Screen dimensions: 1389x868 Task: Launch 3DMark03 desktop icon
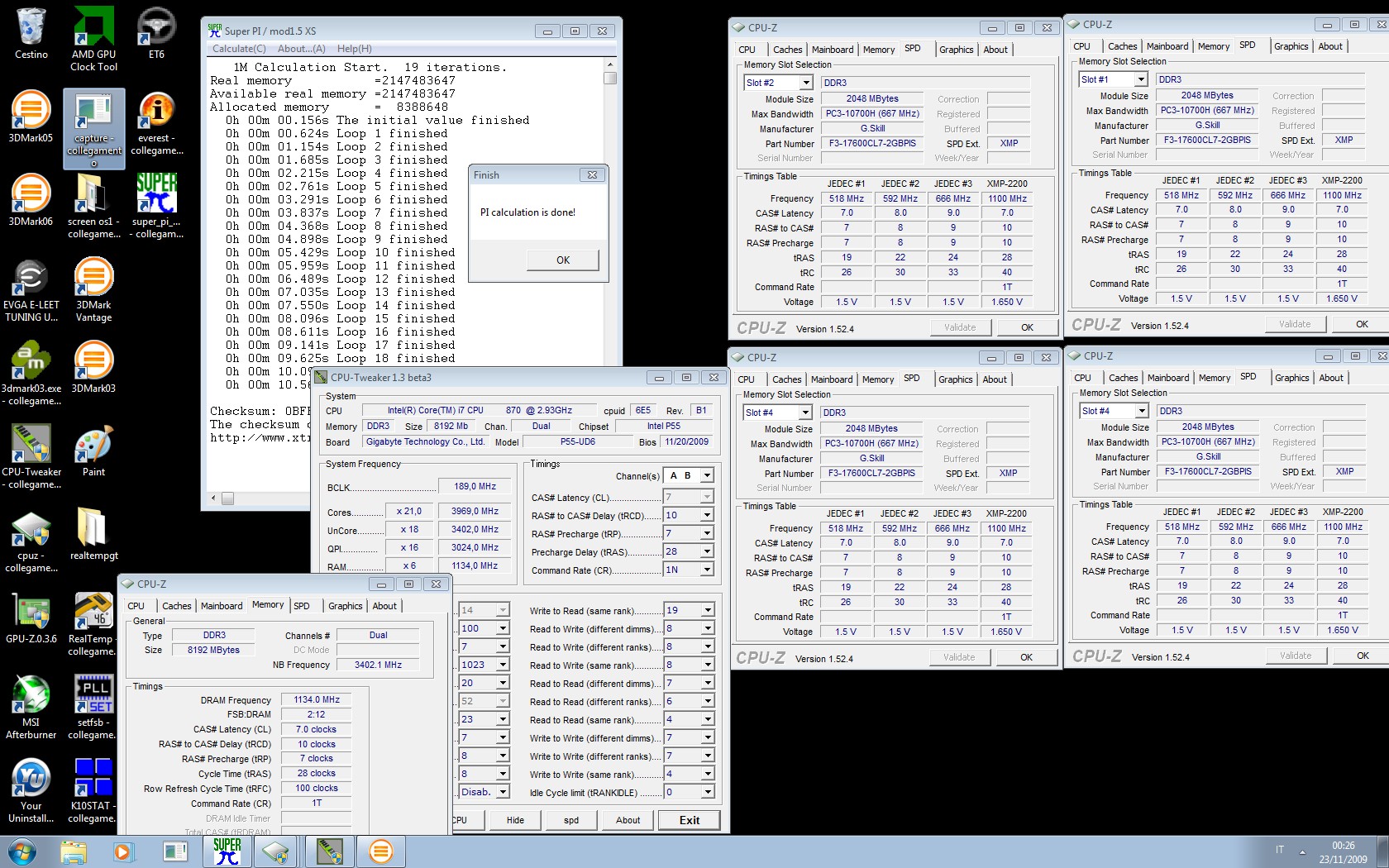(x=94, y=367)
